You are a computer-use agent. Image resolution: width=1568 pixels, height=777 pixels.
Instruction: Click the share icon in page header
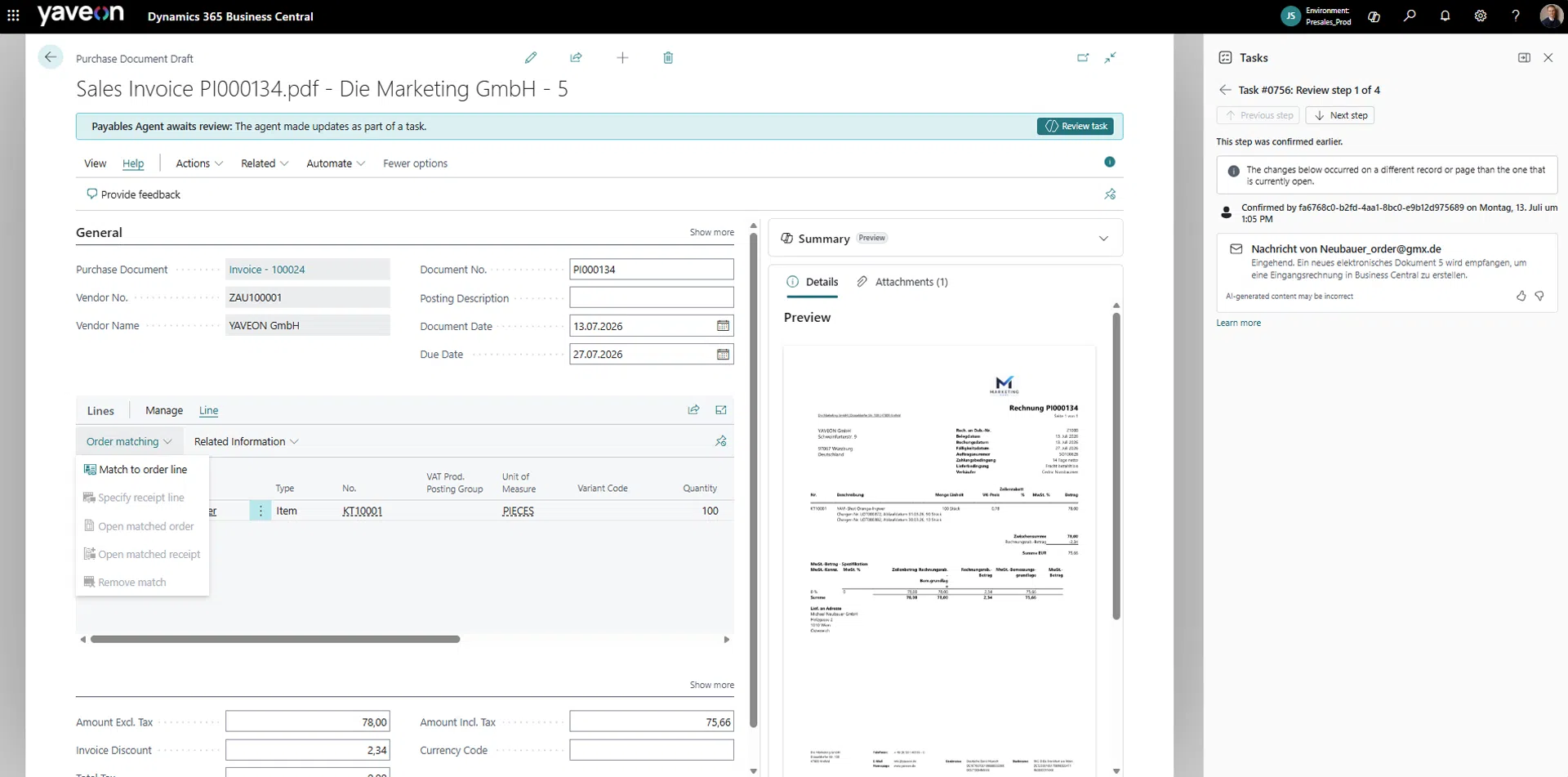[x=576, y=57]
